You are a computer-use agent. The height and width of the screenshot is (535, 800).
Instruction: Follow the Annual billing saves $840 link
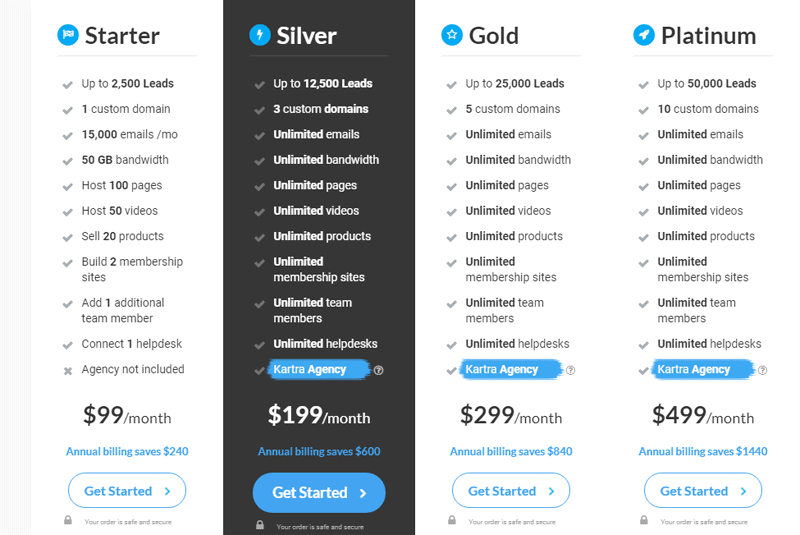click(x=511, y=451)
